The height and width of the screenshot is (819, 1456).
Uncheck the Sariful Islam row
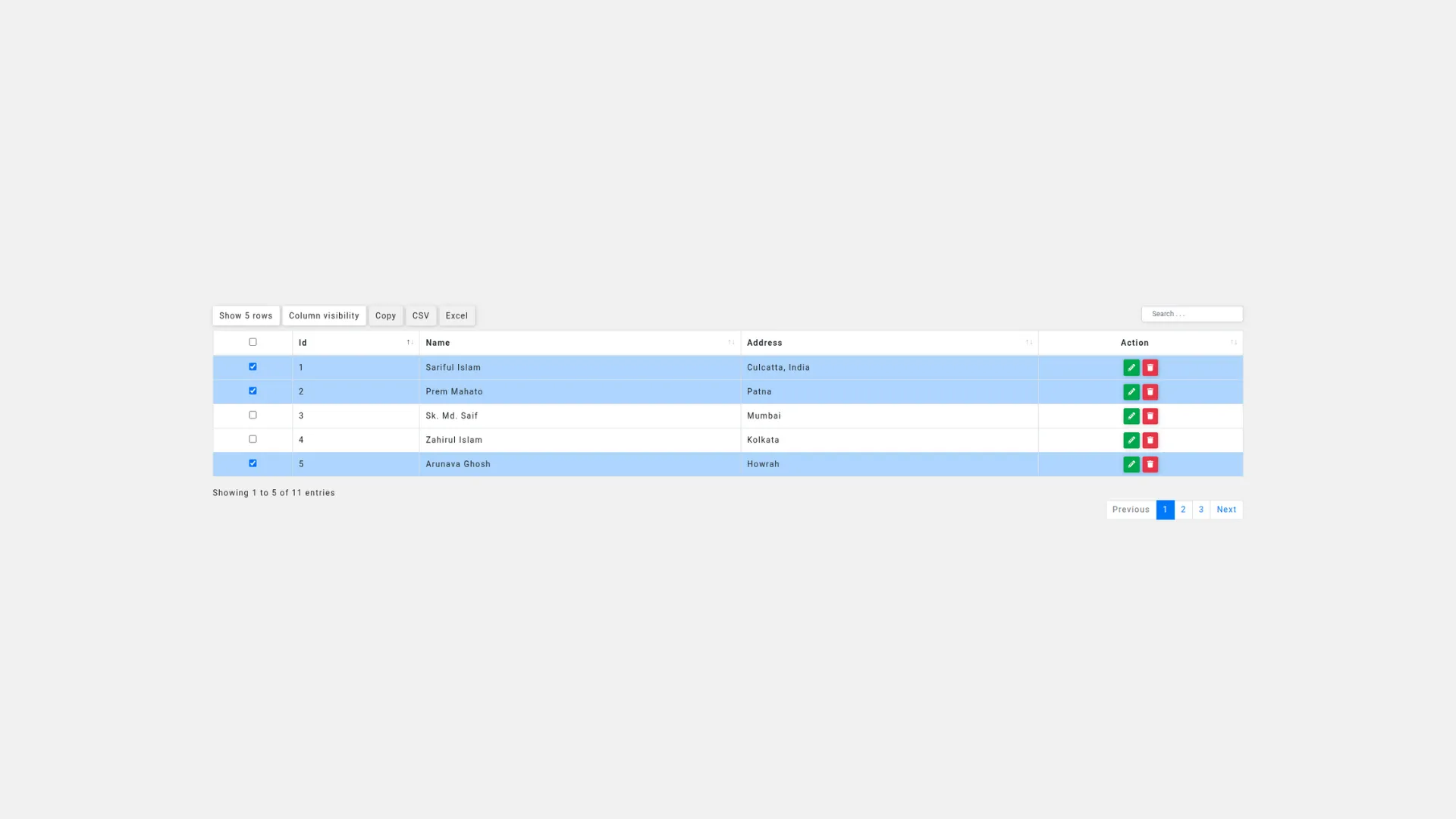pyautogui.click(x=253, y=367)
